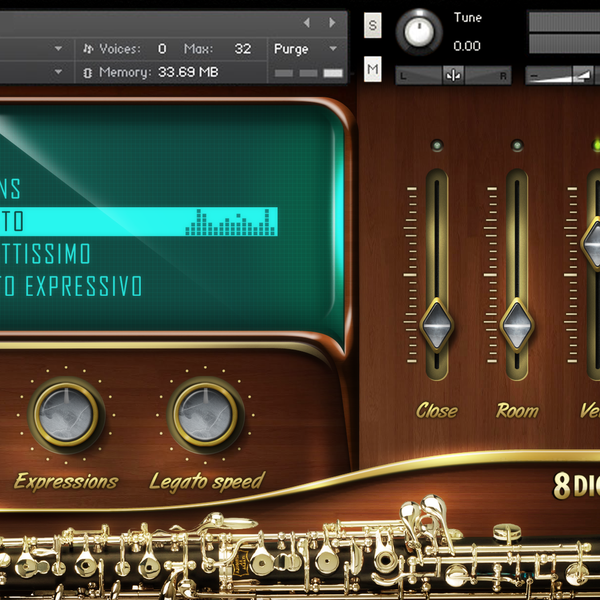Click the Memory usage icon

(88, 72)
